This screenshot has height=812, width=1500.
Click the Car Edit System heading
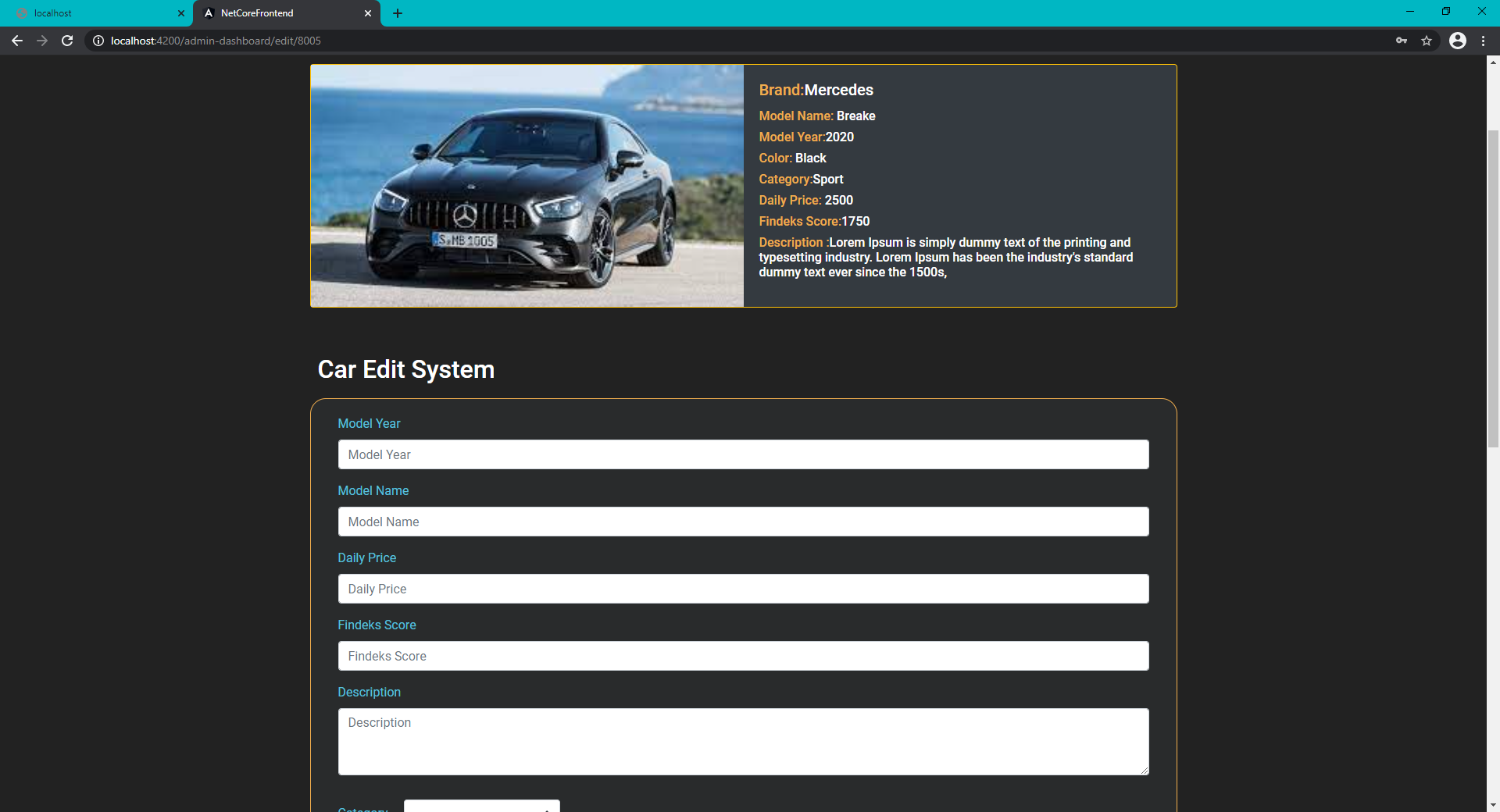(405, 369)
